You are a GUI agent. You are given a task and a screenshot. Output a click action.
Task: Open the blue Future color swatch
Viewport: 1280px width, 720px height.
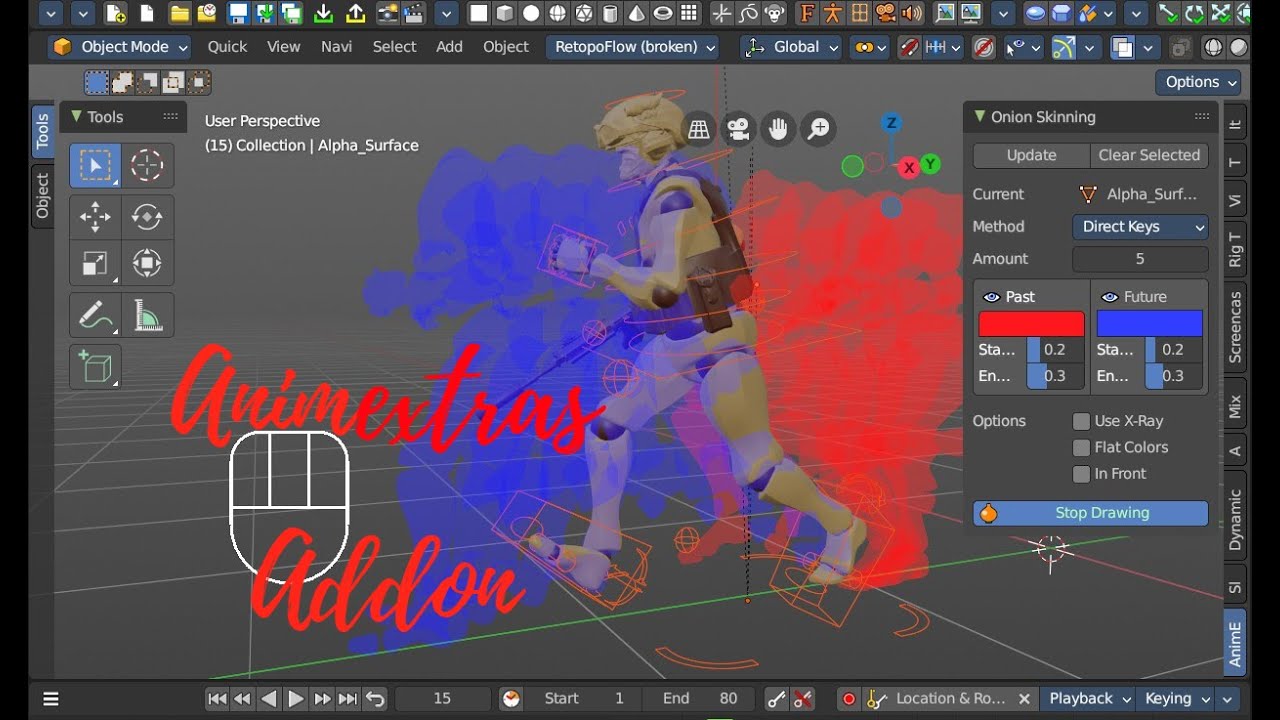click(x=1150, y=324)
